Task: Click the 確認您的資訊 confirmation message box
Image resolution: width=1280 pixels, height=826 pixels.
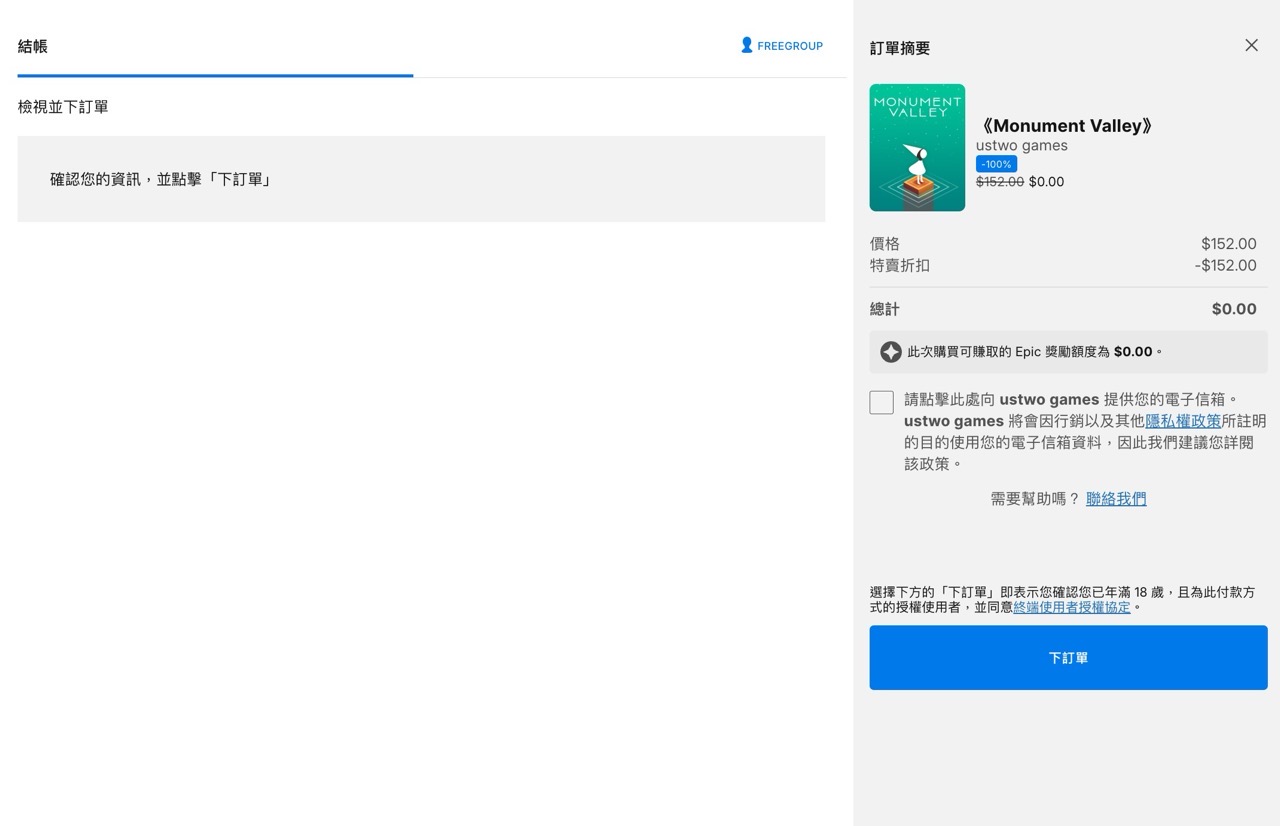Action: 421,179
